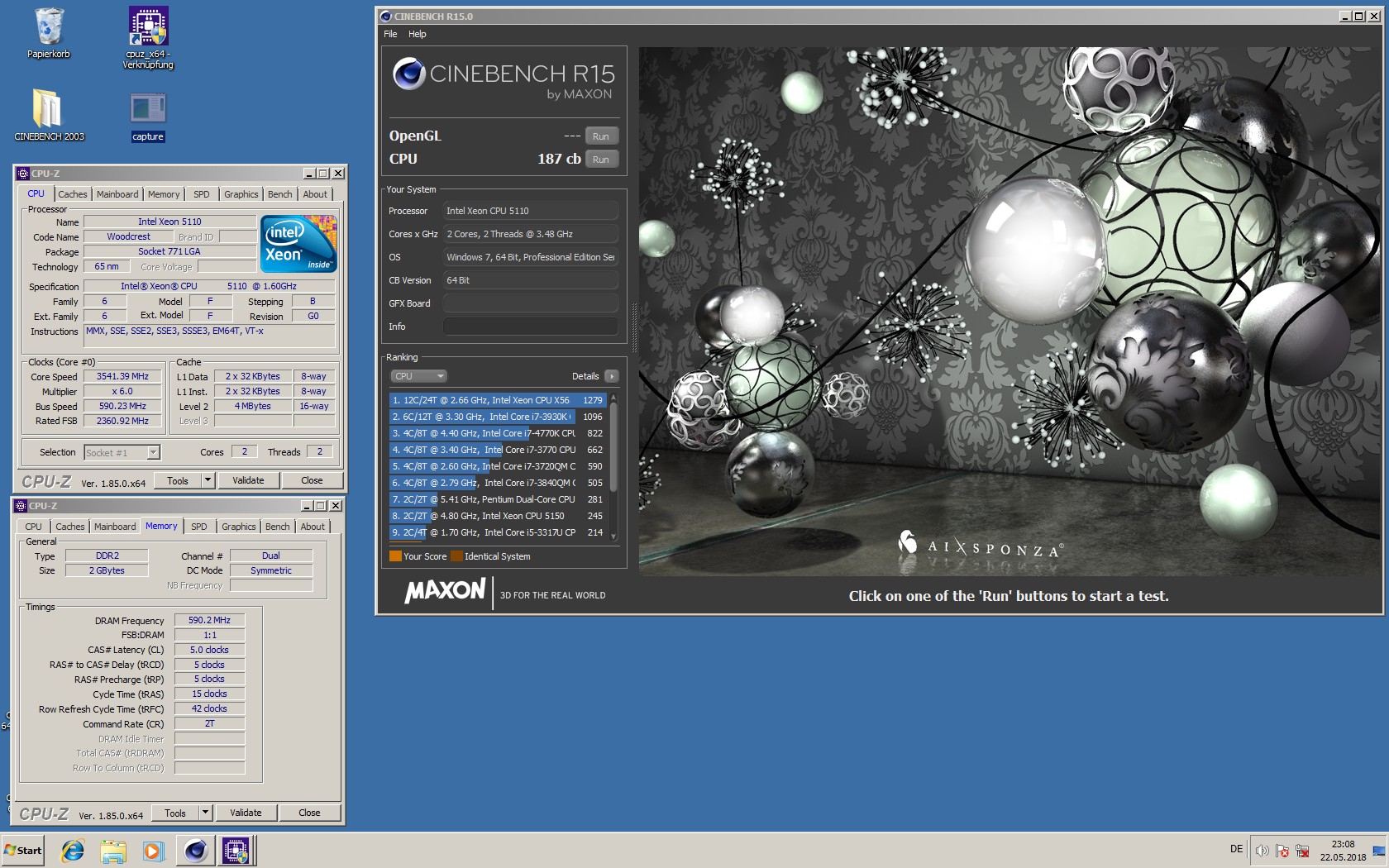Click the Details arrow button in Ranking

[x=612, y=376]
